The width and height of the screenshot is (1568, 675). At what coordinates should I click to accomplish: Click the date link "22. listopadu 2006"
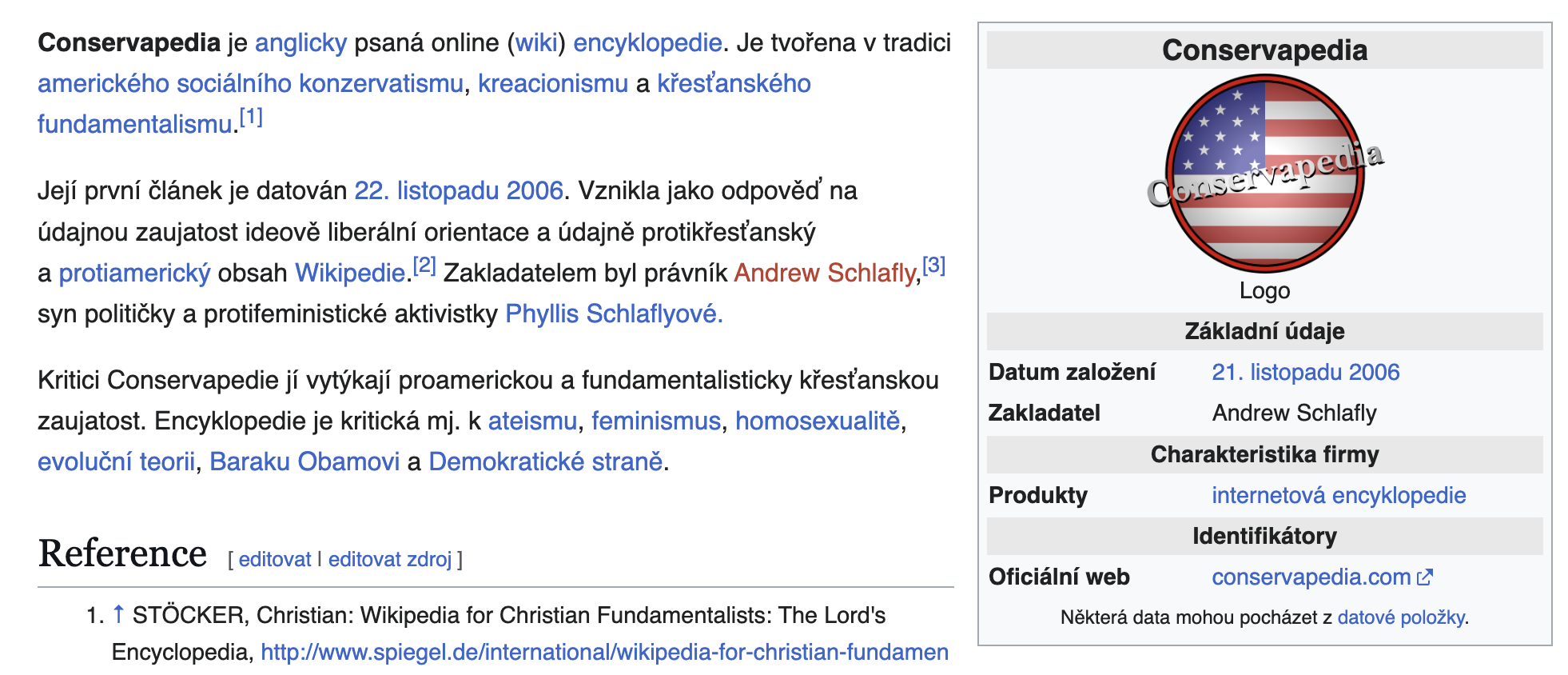pyautogui.click(x=459, y=190)
